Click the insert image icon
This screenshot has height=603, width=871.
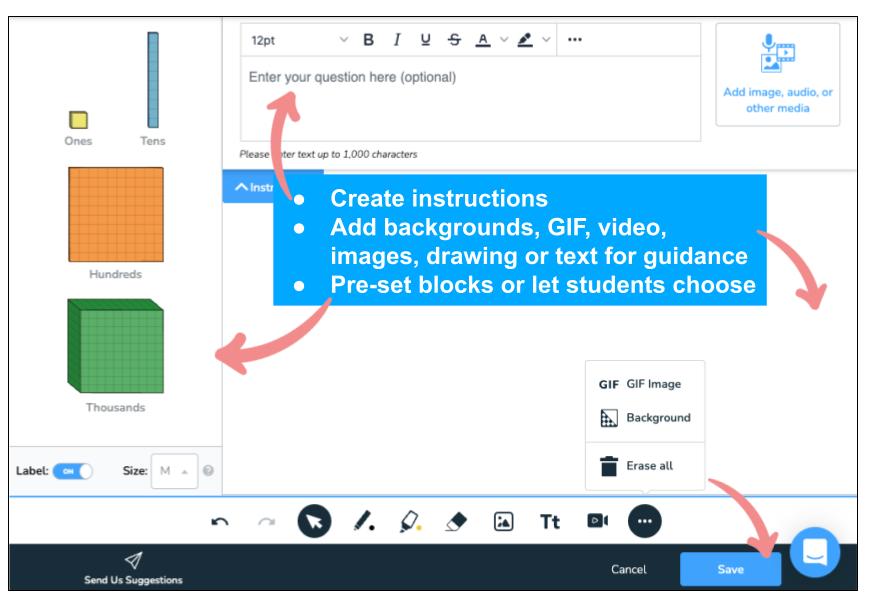coord(504,521)
